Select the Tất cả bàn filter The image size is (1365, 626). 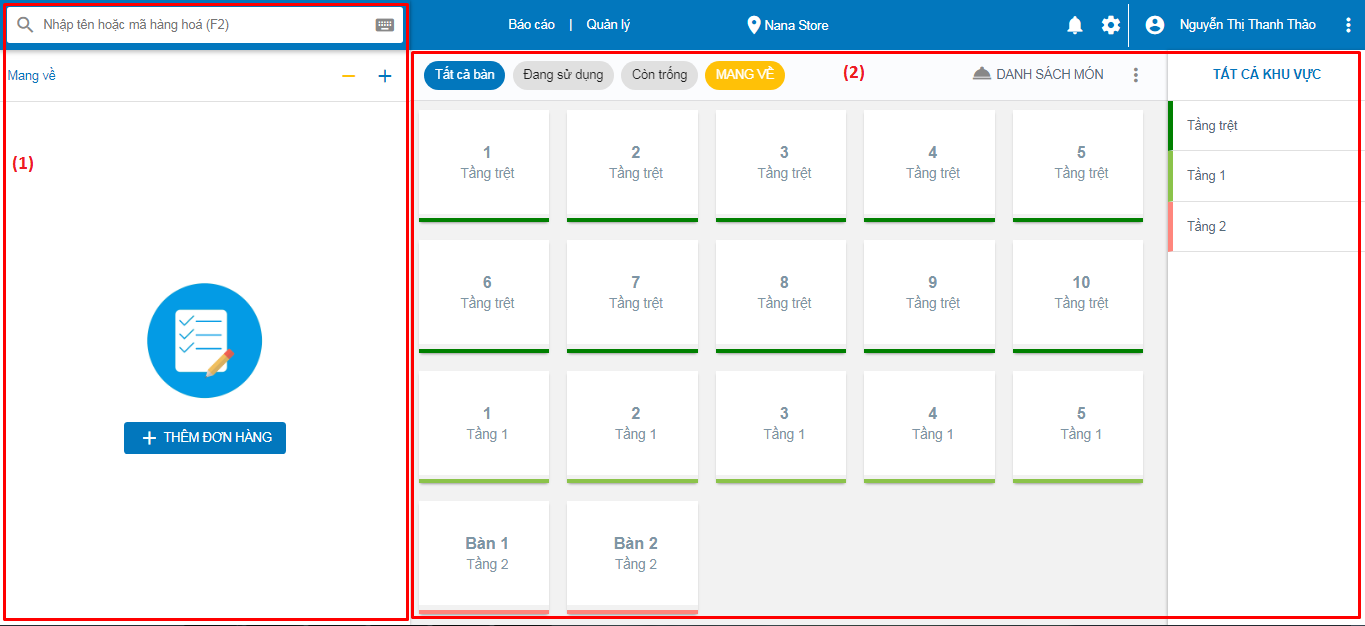(x=465, y=75)
